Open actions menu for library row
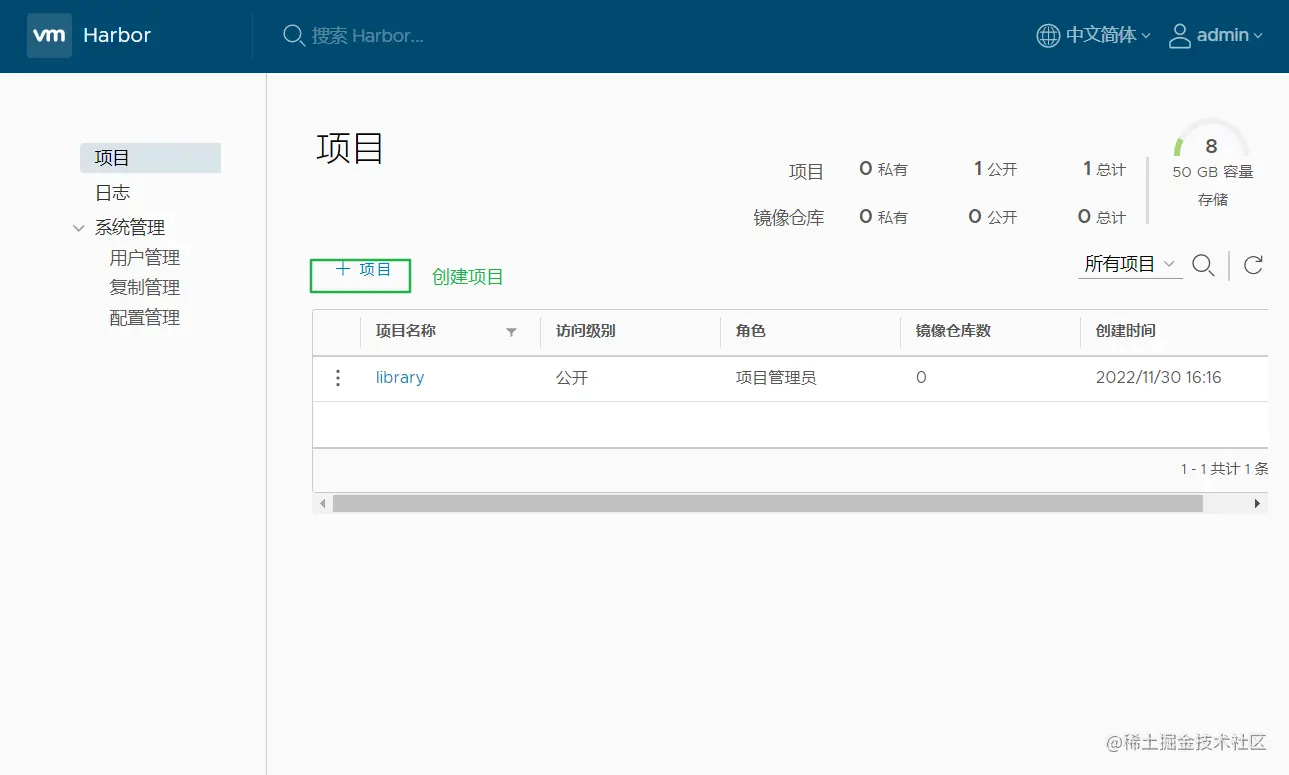The width and height of the screenshot is (1289, 775). tap(338, 378)
